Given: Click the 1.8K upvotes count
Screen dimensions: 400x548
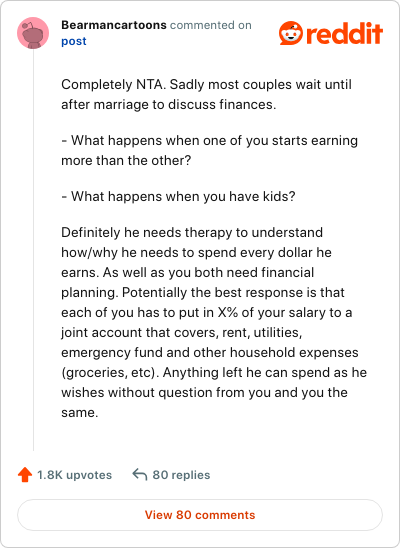Looking at the screenshot, I should (74, 475).
